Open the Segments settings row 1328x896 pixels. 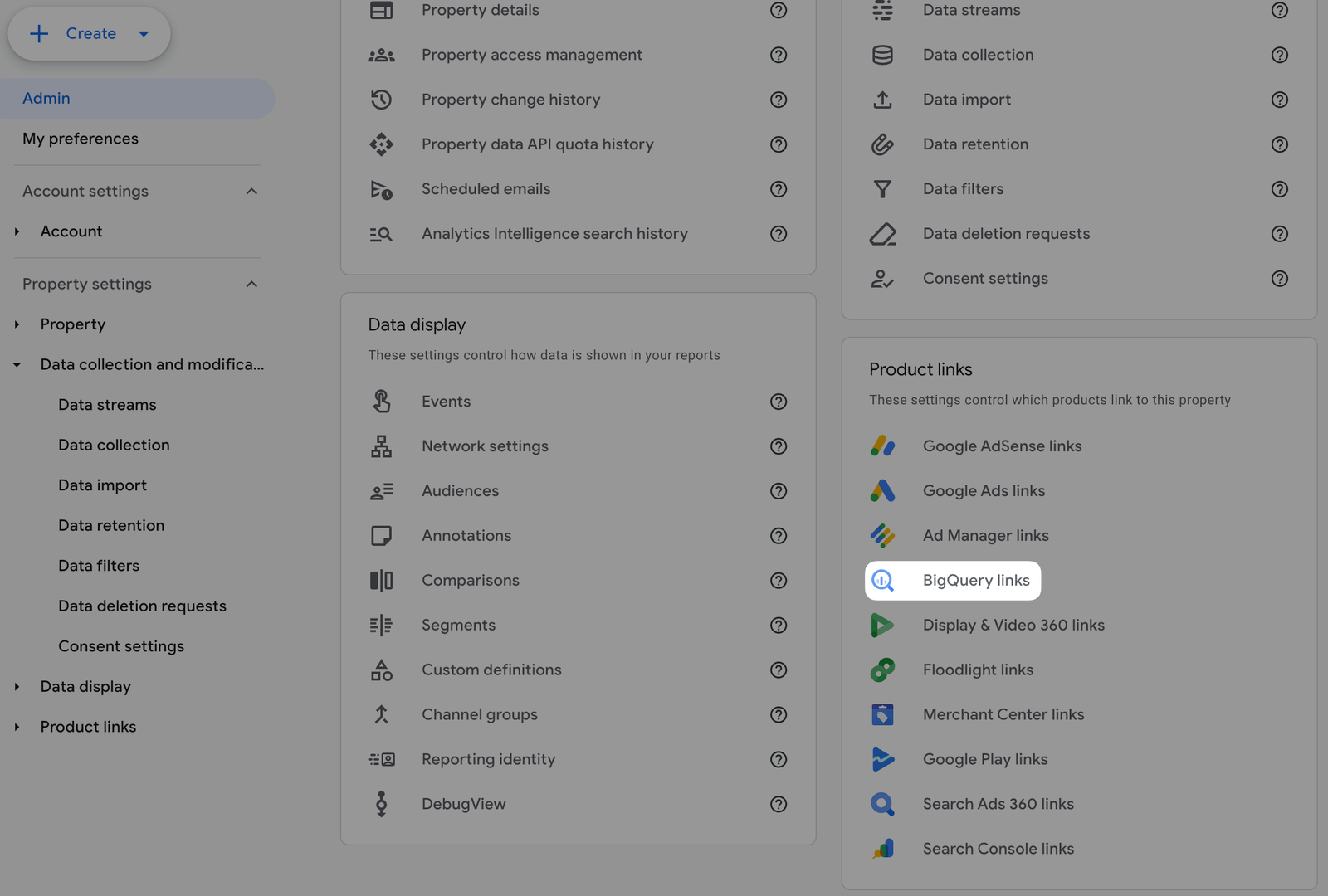(x=578, y=626)
